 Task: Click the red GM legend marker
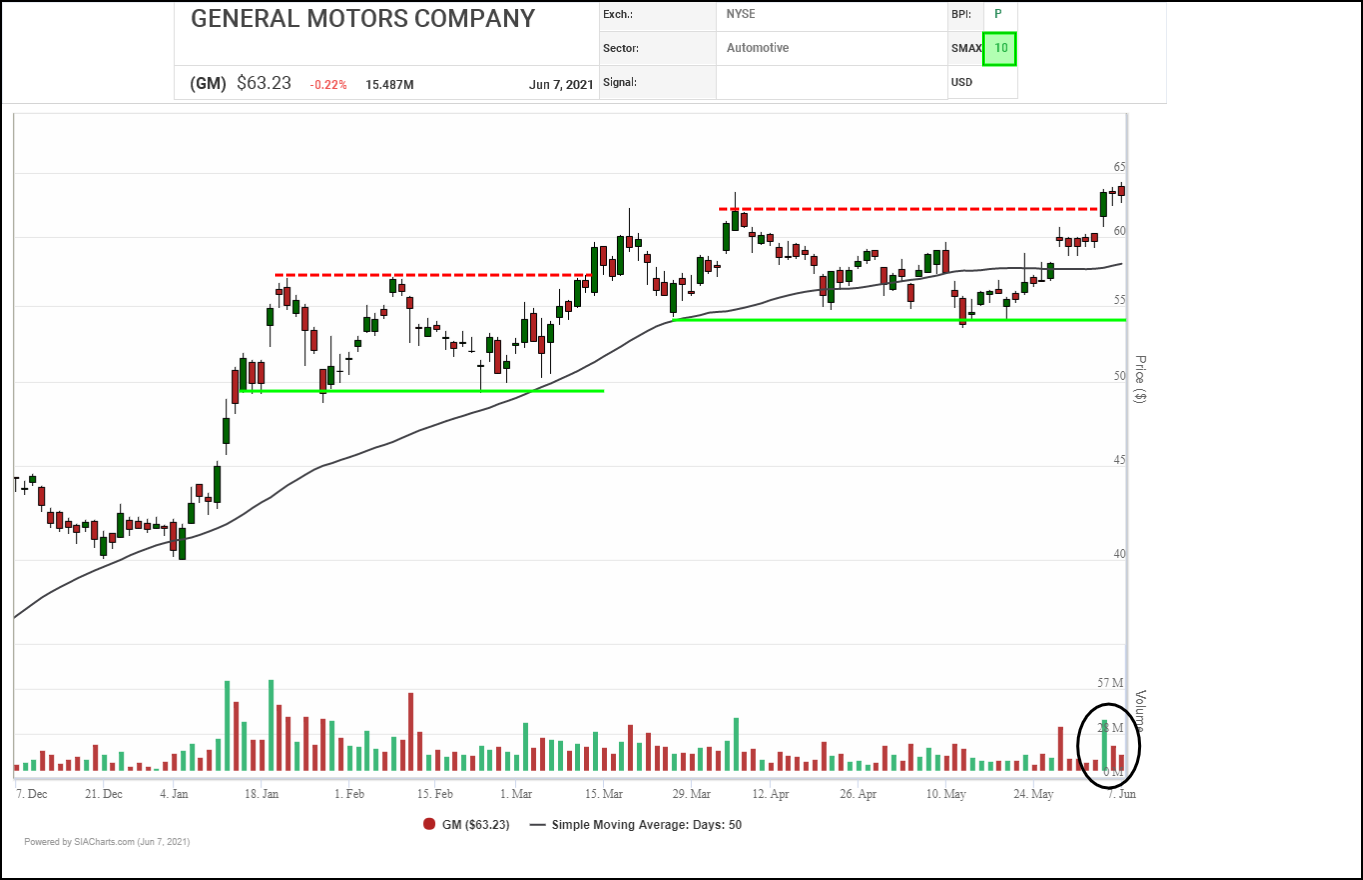tap(429, 825)
